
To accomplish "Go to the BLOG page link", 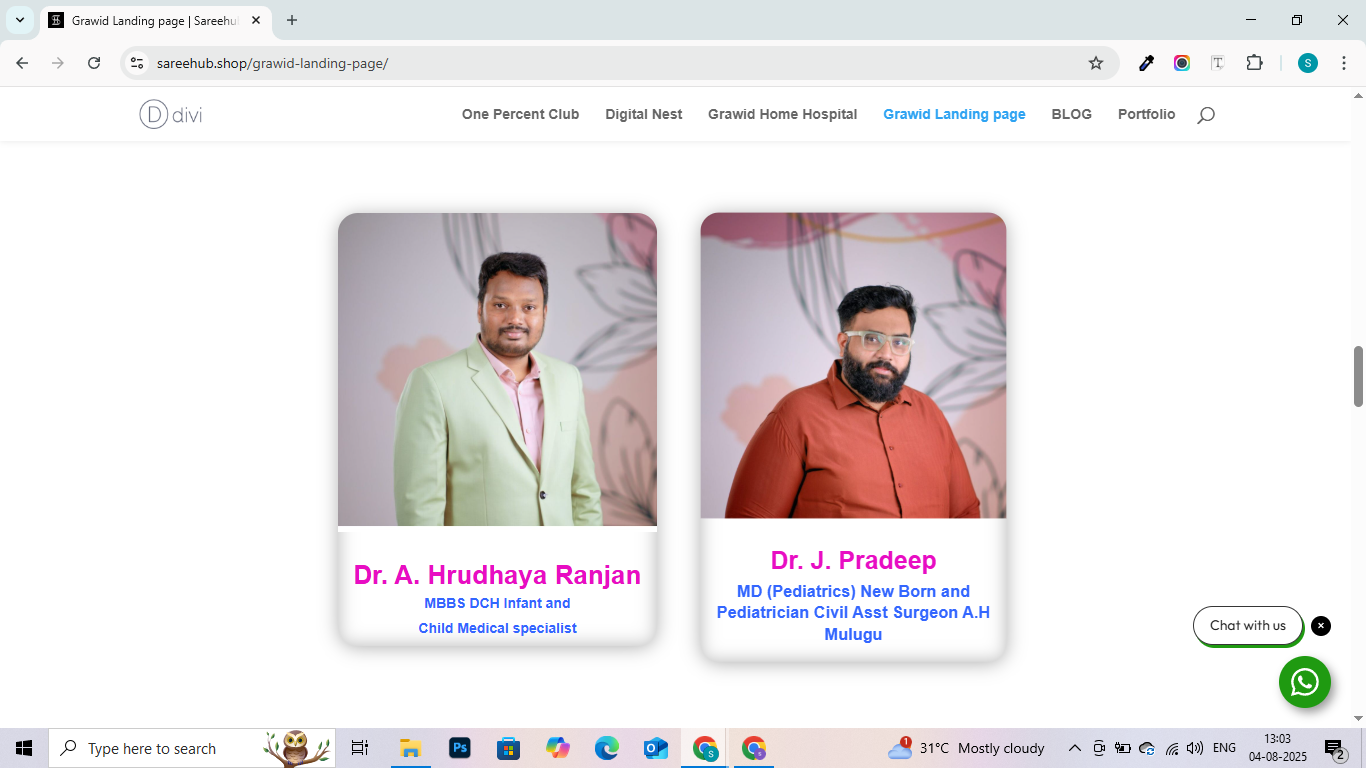I will (x=1071, y=115).
